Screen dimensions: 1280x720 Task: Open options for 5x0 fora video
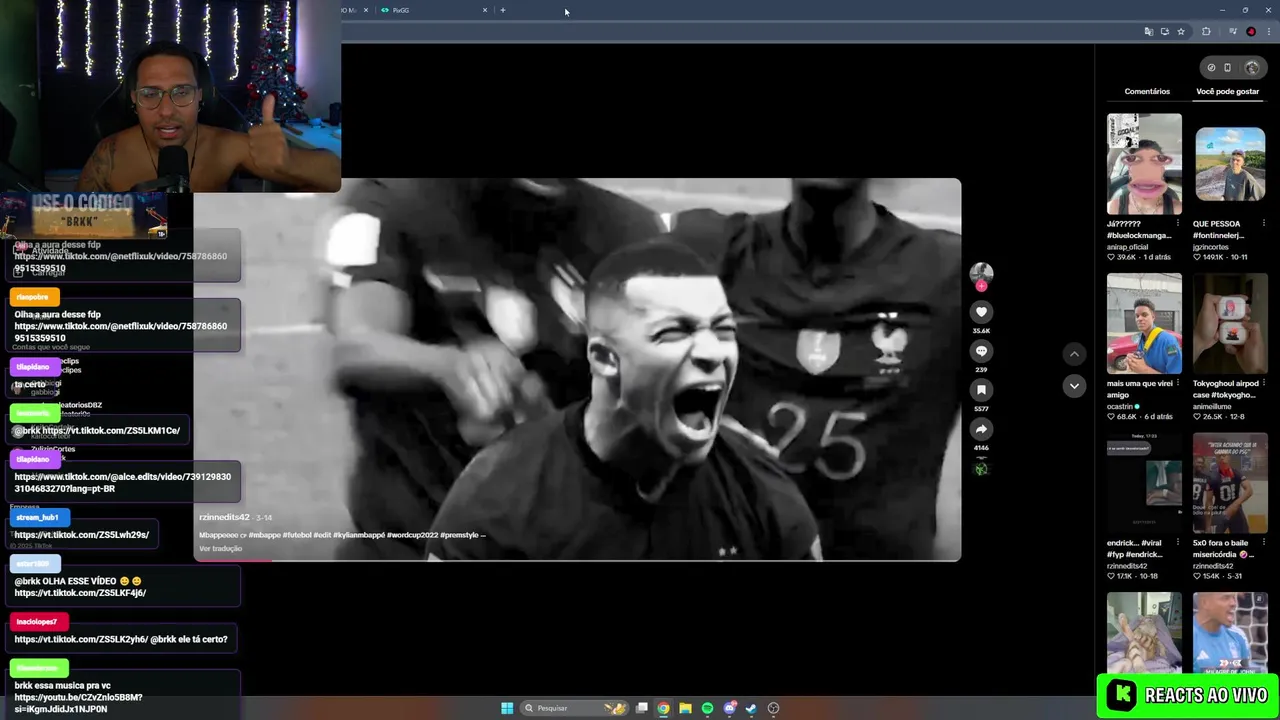pyautogui.click(x=1263, y=543)
